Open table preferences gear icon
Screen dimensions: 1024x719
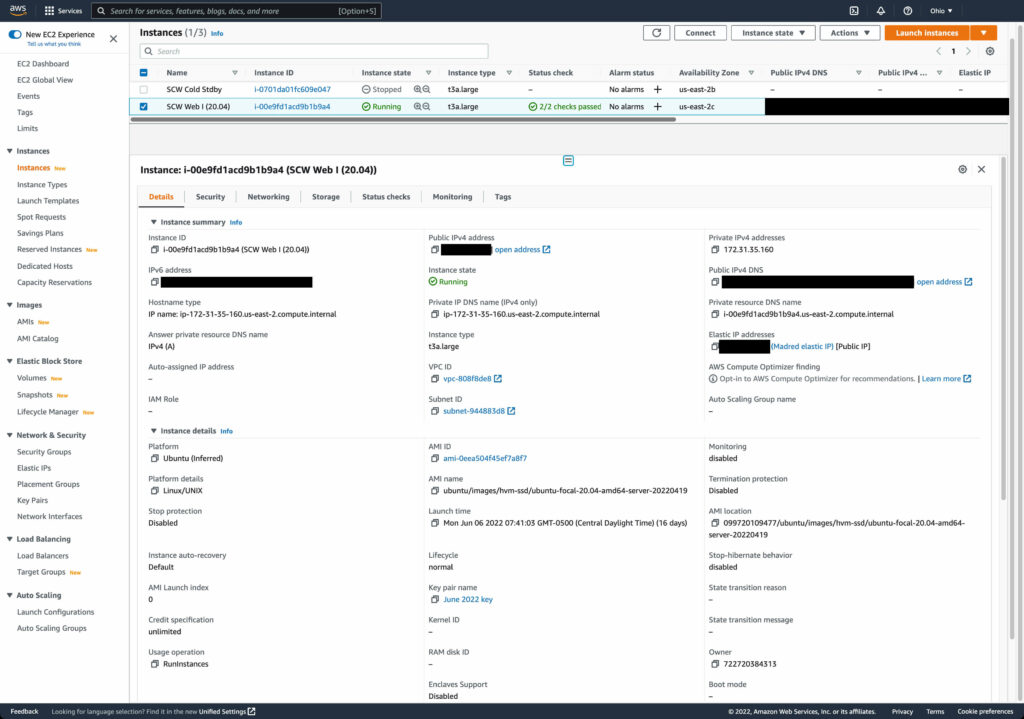(x=990, y=51)
